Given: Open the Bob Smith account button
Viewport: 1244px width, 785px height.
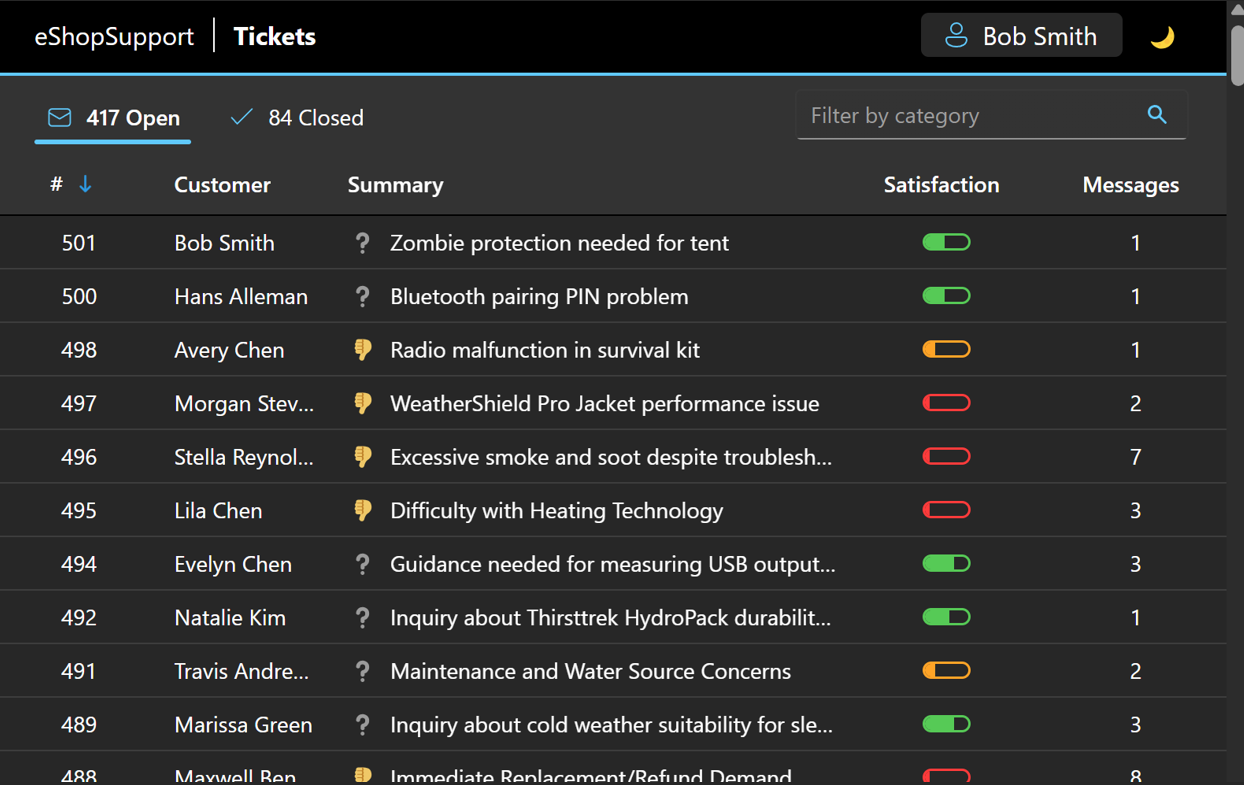Looking at the screenshot, I should 1021,36.
